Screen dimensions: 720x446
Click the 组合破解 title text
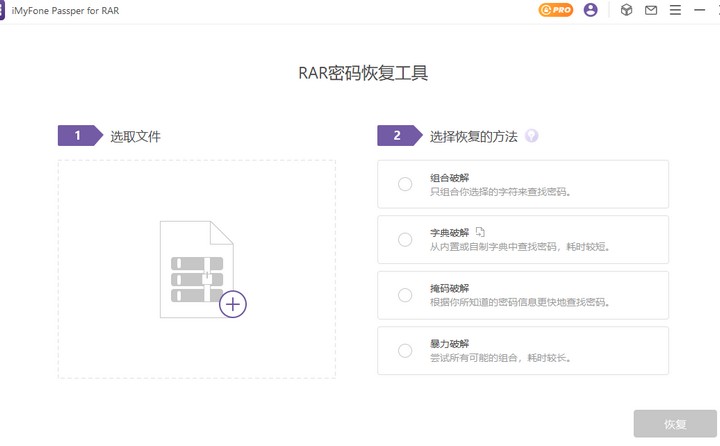click(450, 178)
